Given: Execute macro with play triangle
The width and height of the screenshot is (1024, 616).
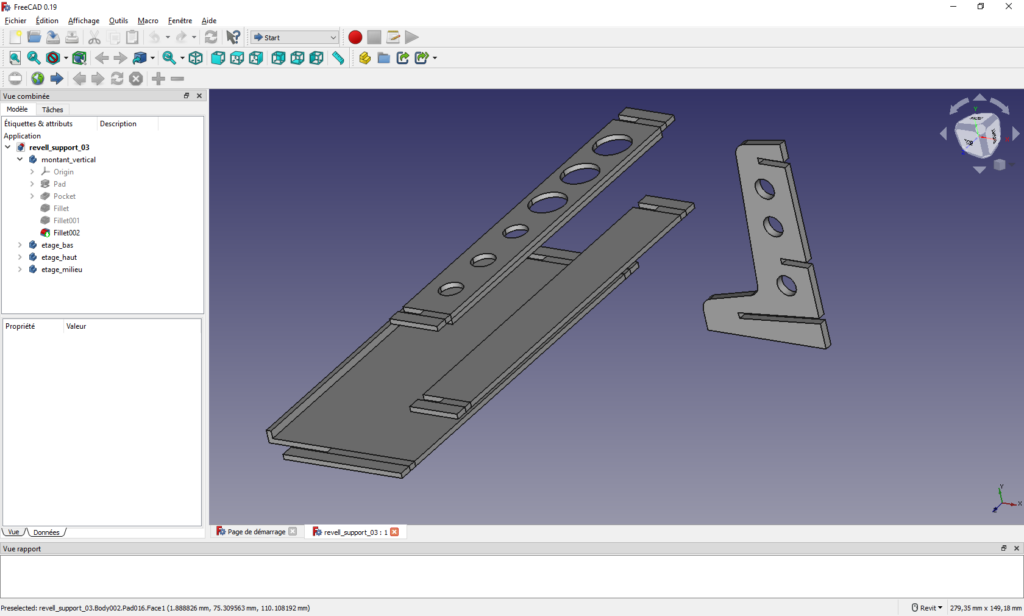Looking at the screenshot, I should pos(411,37).
